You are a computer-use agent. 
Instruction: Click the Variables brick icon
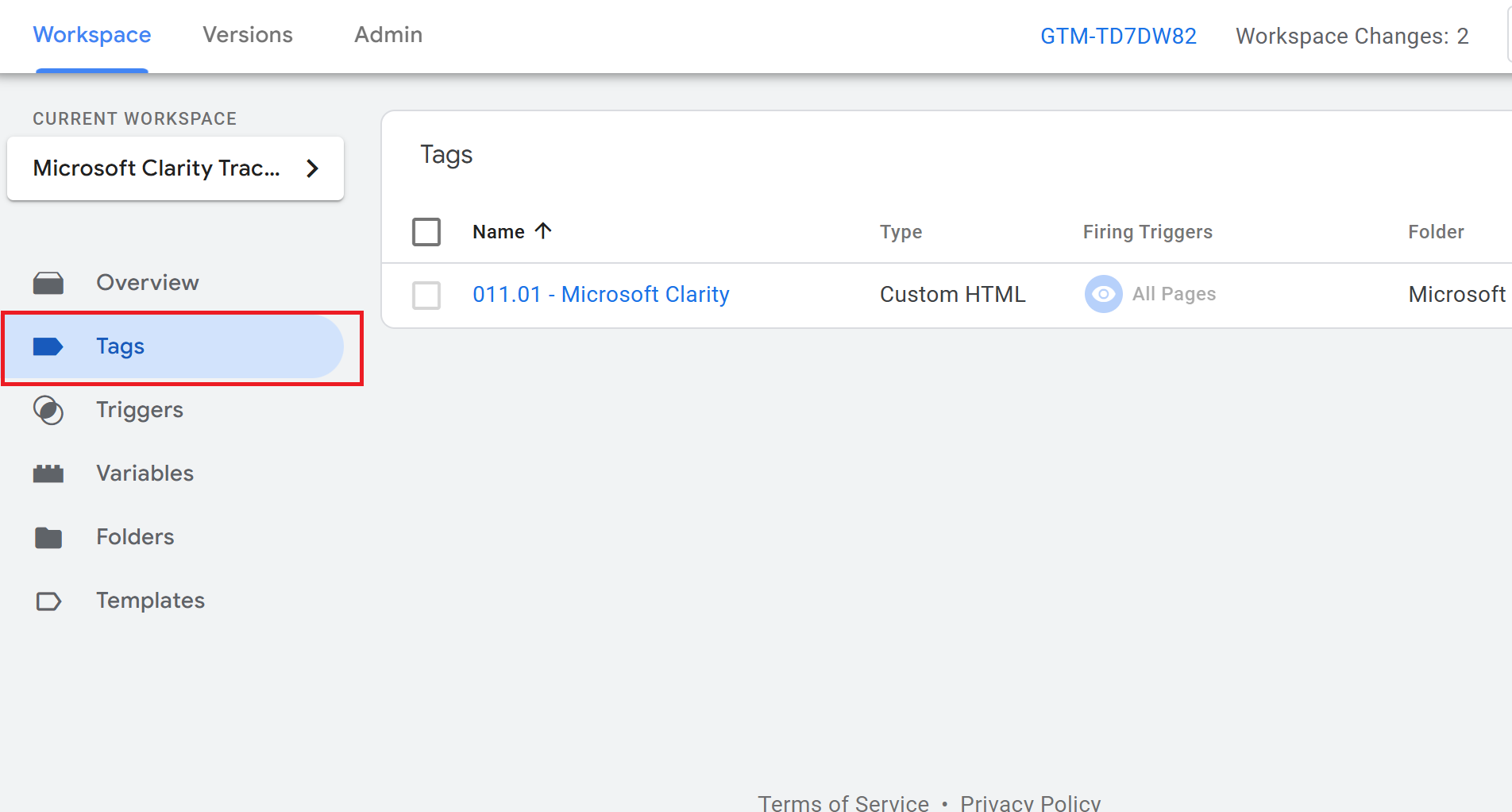coord(48,474)
